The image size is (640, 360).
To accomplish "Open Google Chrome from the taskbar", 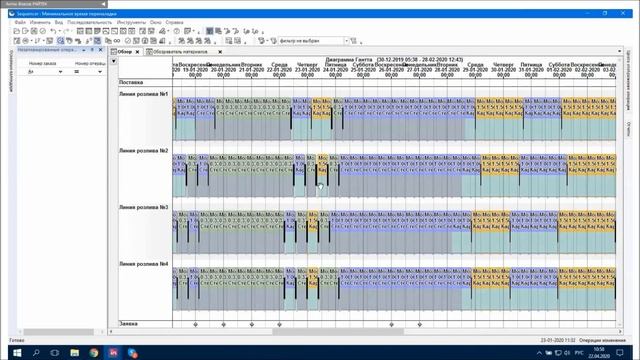I will pyautogui.click(x=93, y=352).
